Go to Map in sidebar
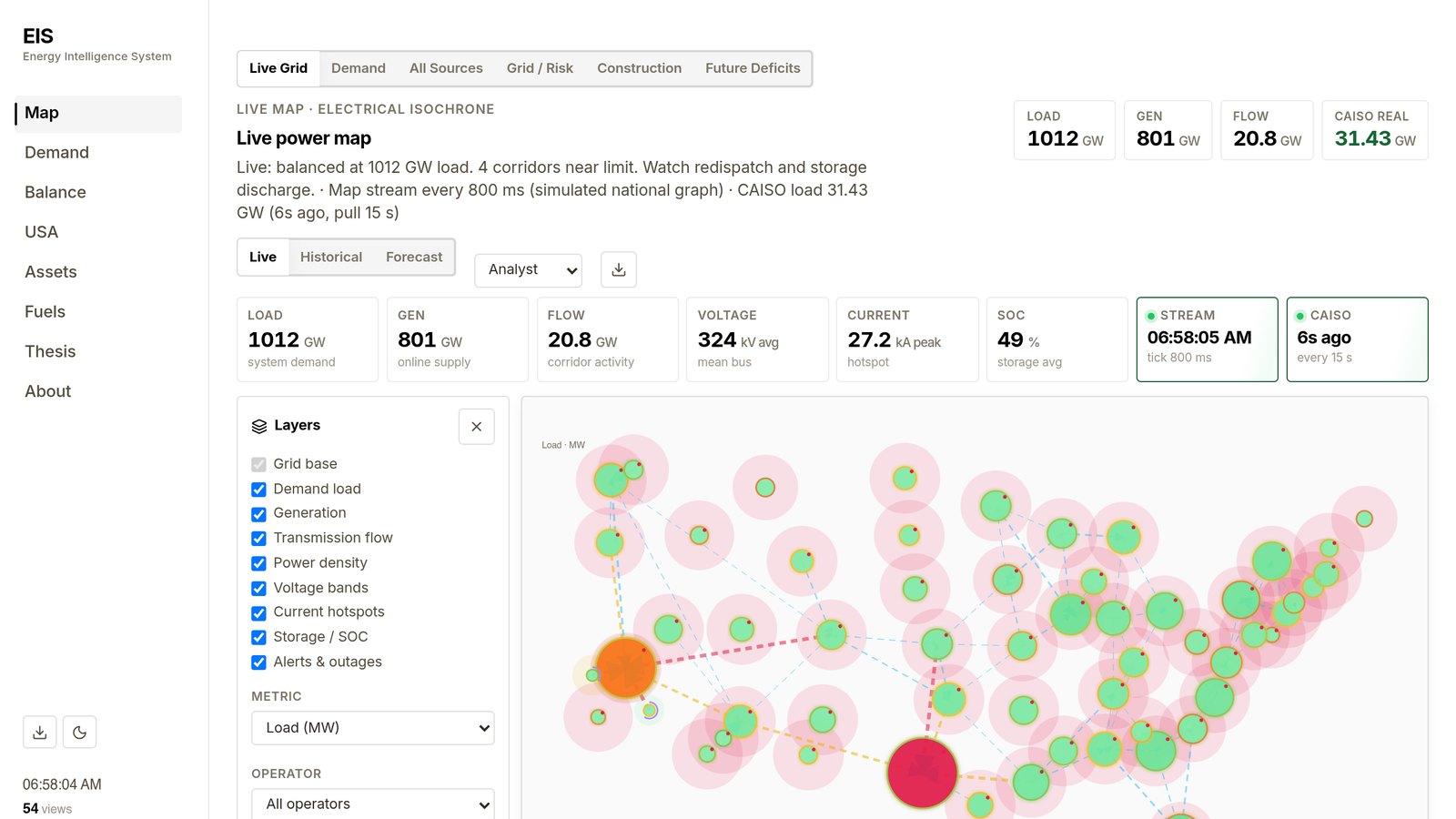 98,114
